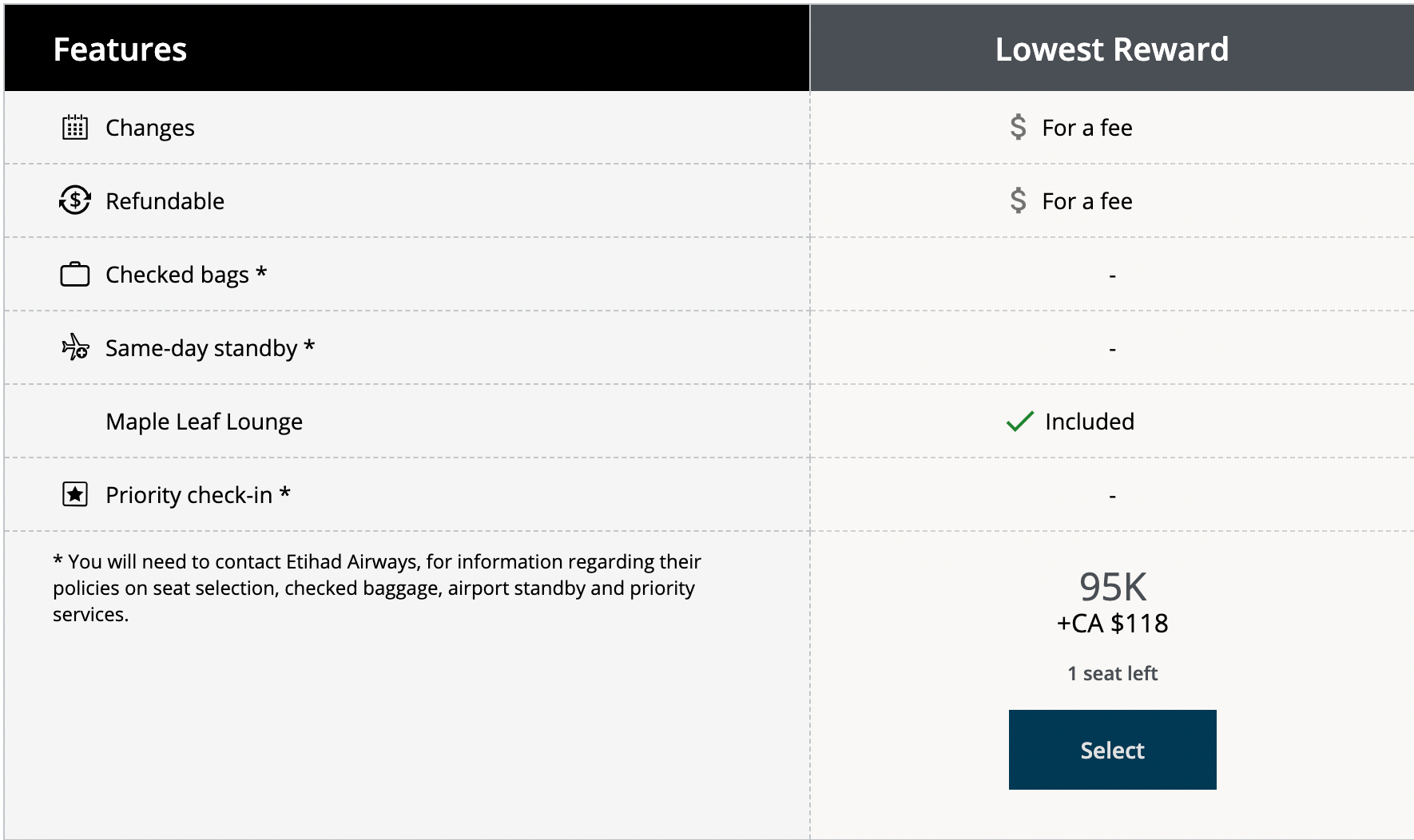Click the Lowest Reward column header
Screen dimensions: 1414x840
(x=1111, y=50)
